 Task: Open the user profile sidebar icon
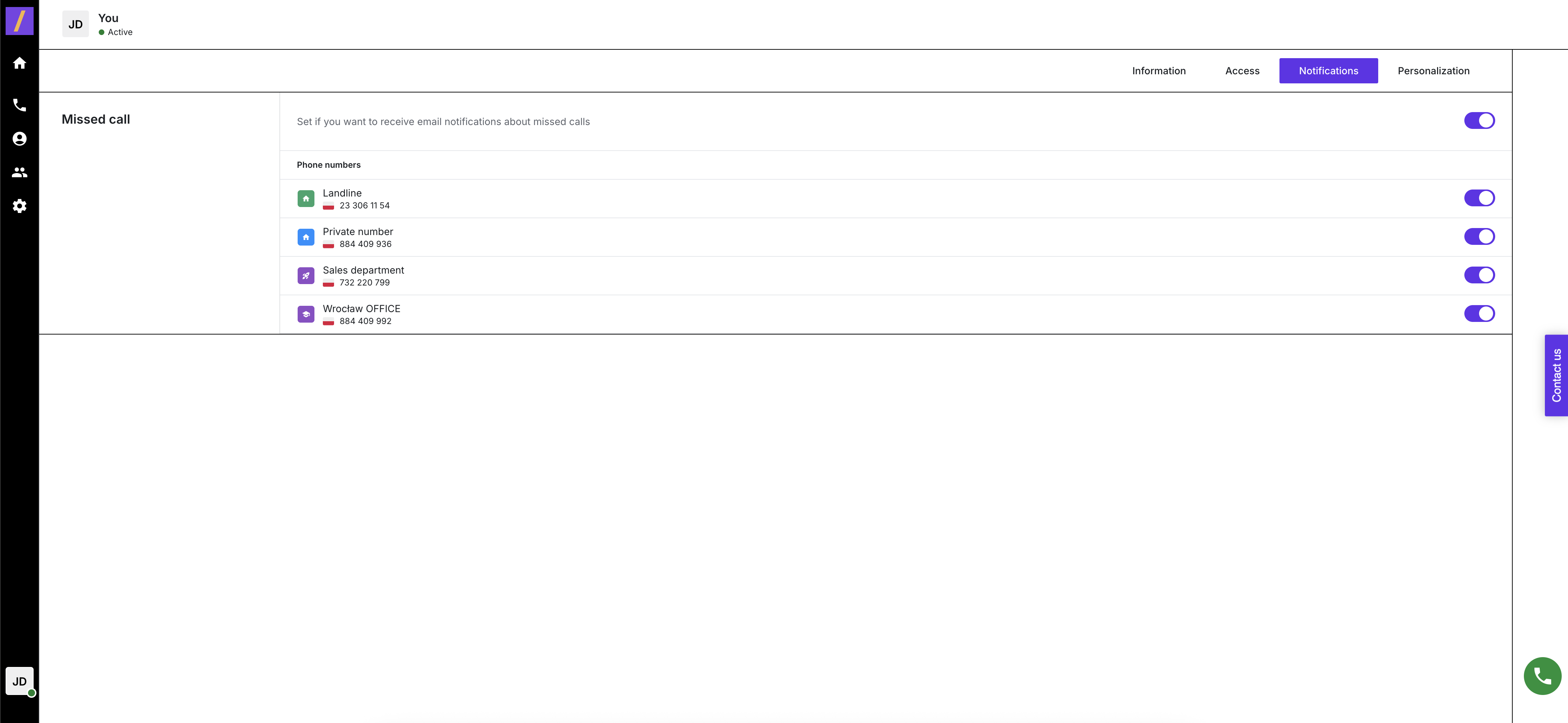(x=20, y=139)
